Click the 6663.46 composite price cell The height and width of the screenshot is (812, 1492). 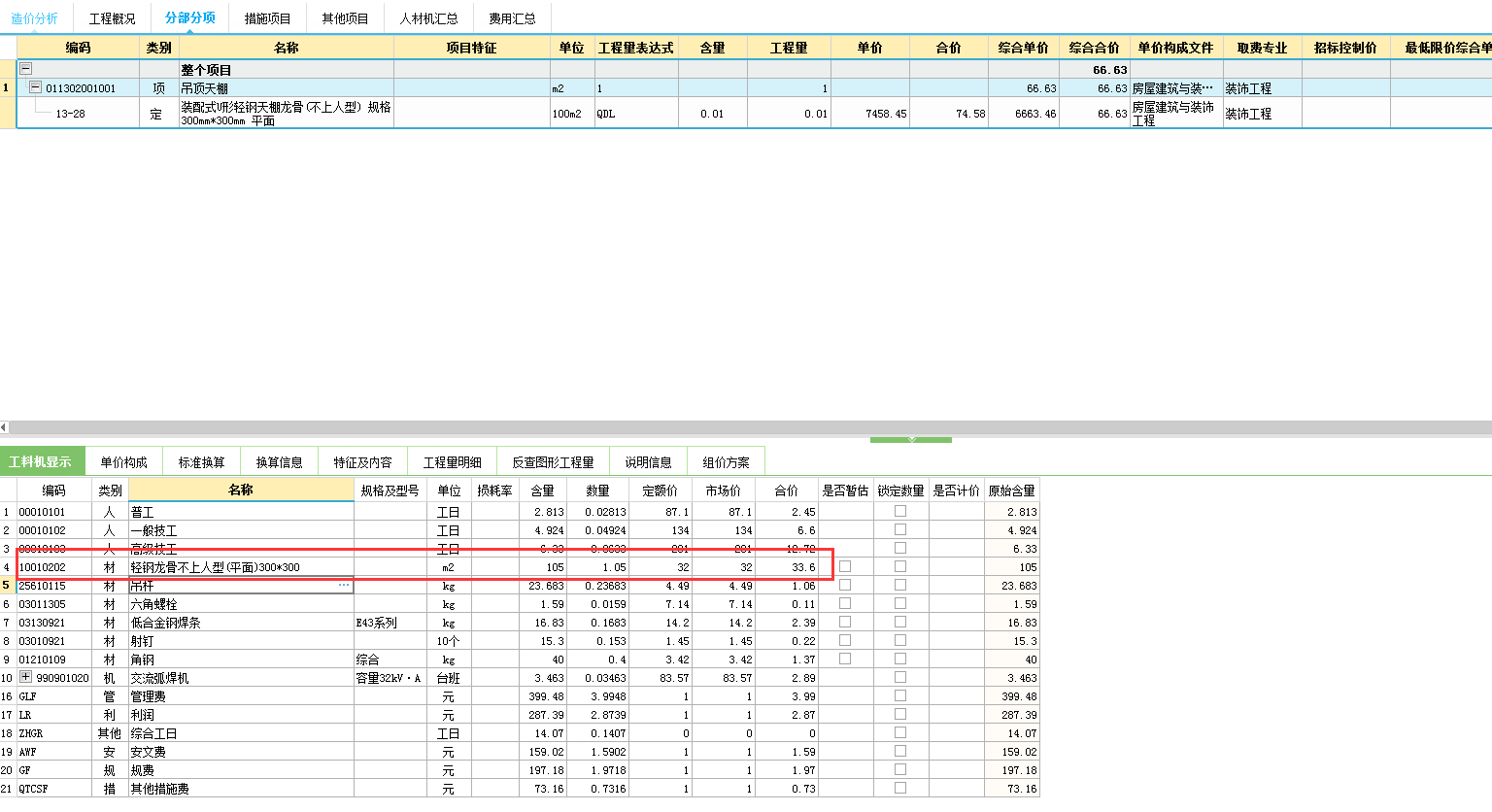1024,113
